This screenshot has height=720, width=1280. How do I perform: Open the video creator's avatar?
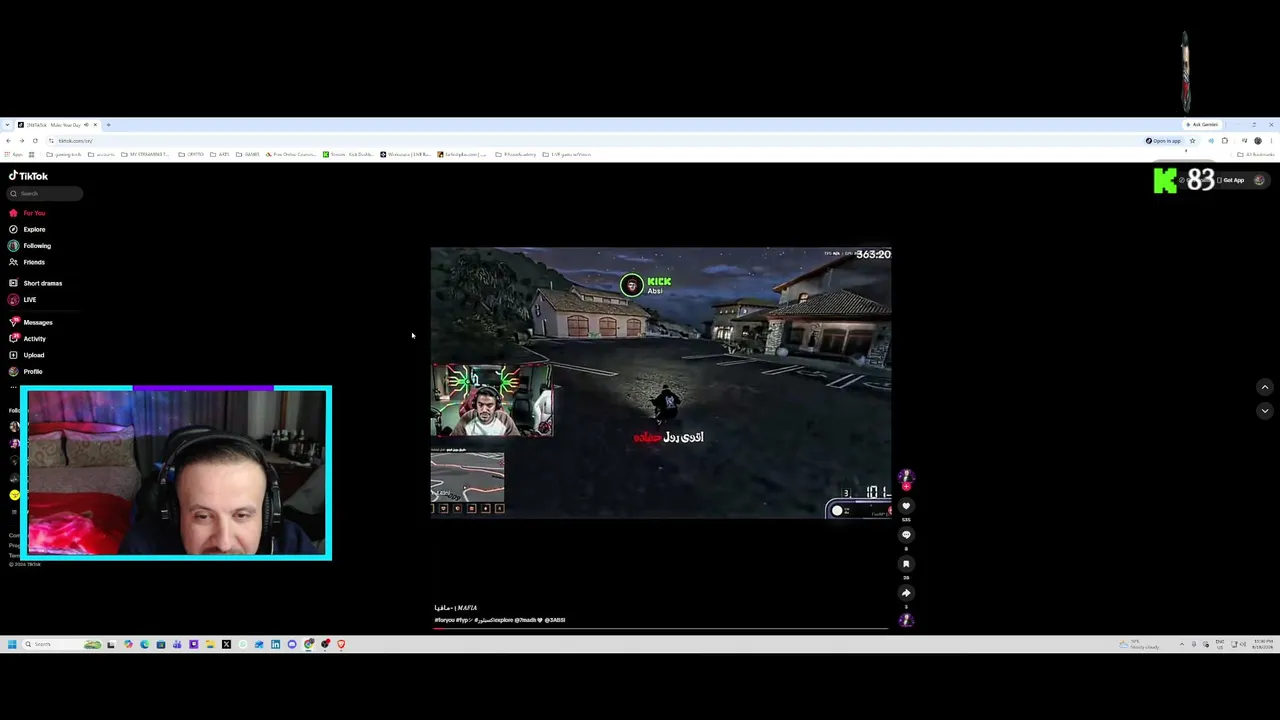[906, 475]
